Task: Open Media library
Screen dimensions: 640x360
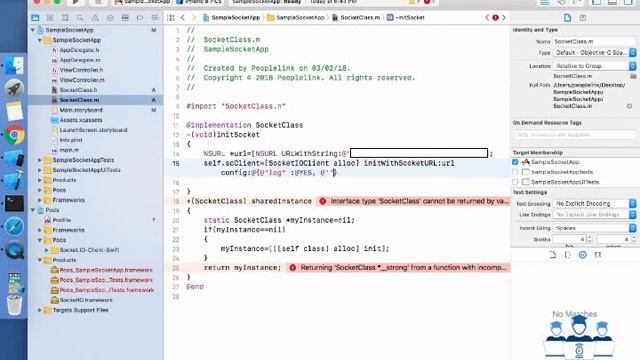Action: (x=598, y=255)
